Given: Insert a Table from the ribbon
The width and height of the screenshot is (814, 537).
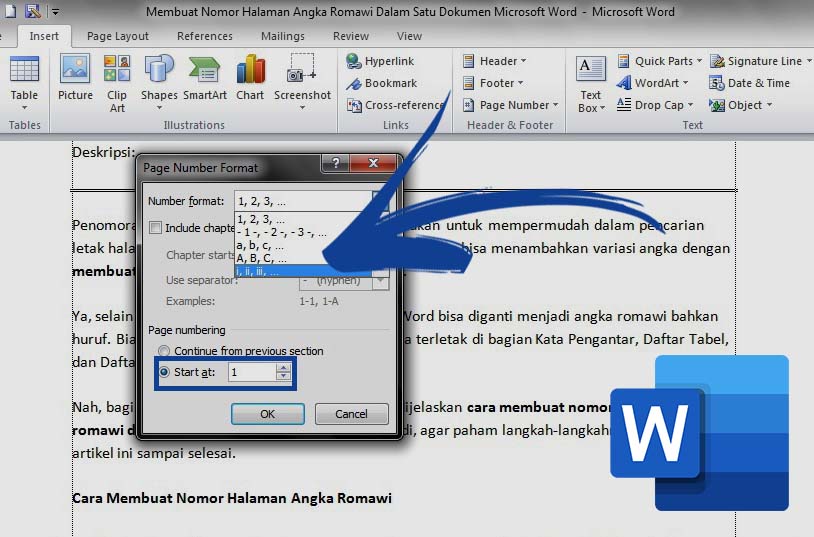Looking at the screenshot, I should 24,83.
